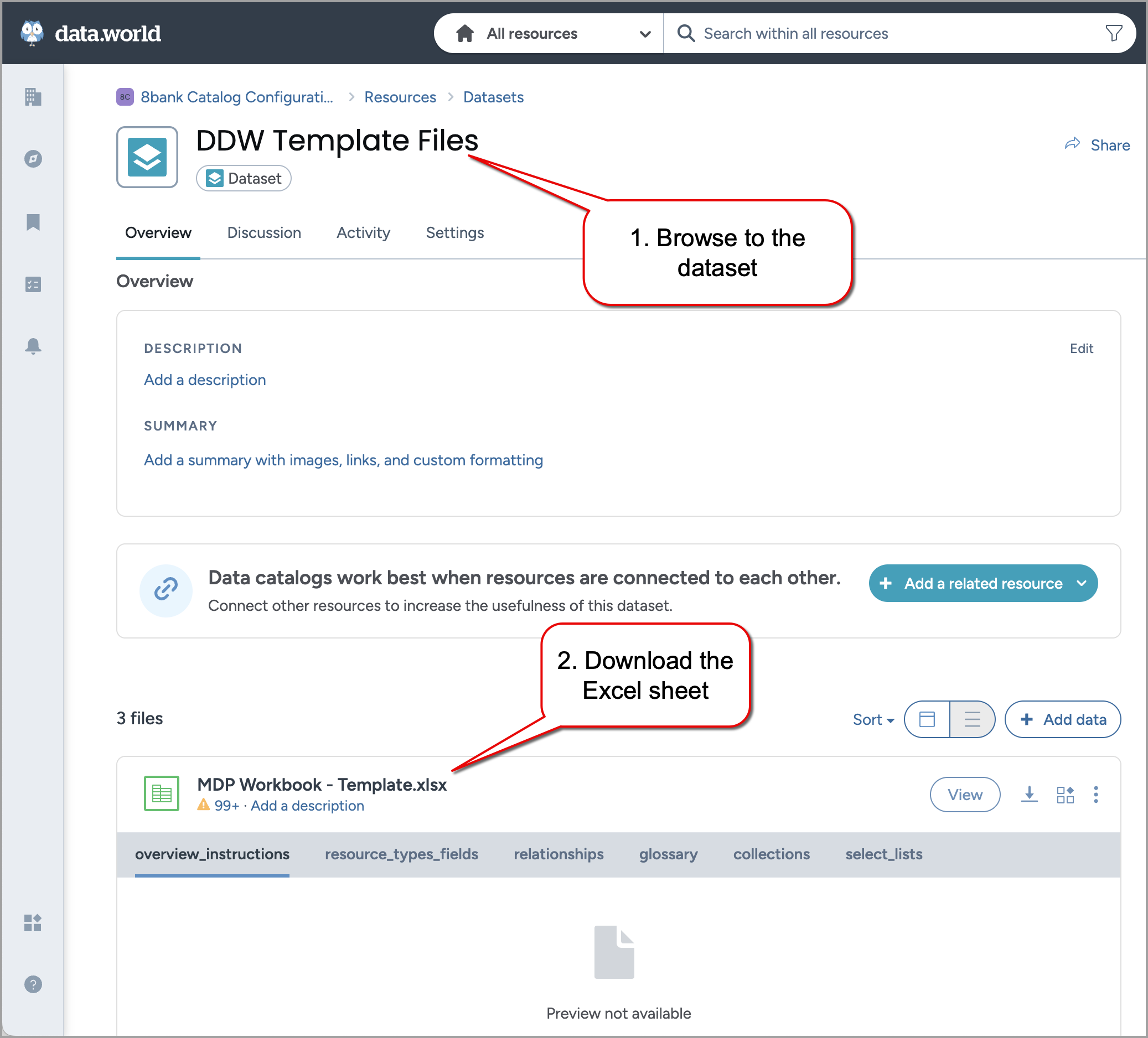
Task: Click the DDW Template Files dataset icon
Action: [x=147, y=157]
